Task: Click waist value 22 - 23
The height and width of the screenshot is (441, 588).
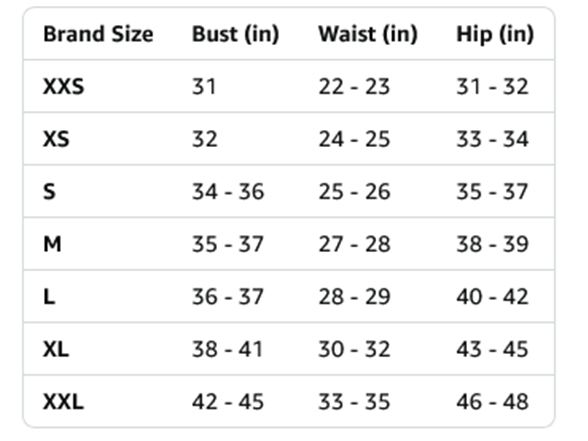Action: click(x=354, y=87)
